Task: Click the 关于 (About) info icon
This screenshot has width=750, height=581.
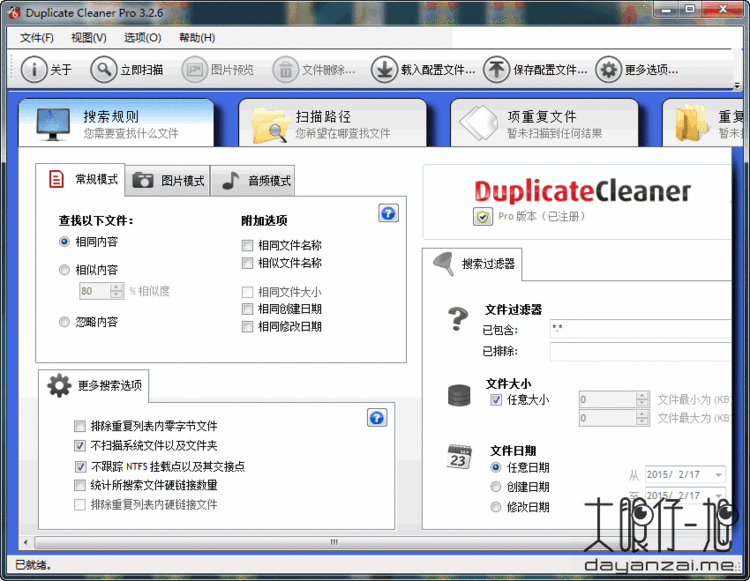Action: (x=33, y=70)
